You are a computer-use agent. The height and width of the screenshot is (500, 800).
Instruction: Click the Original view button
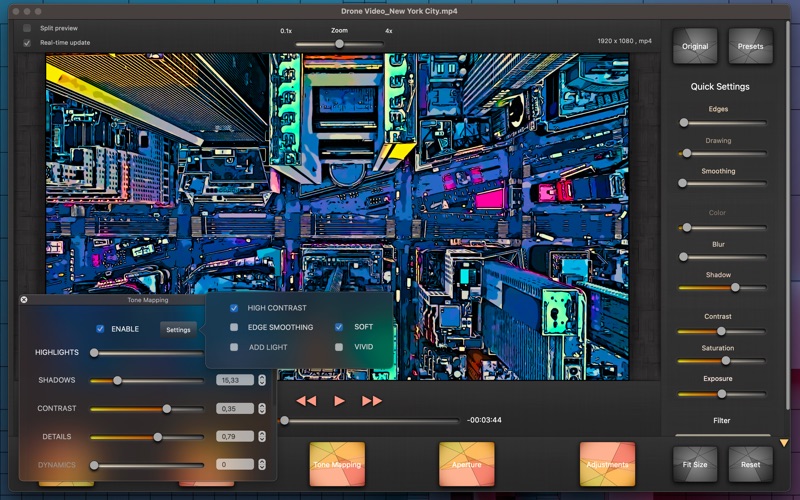pos(695,47)
